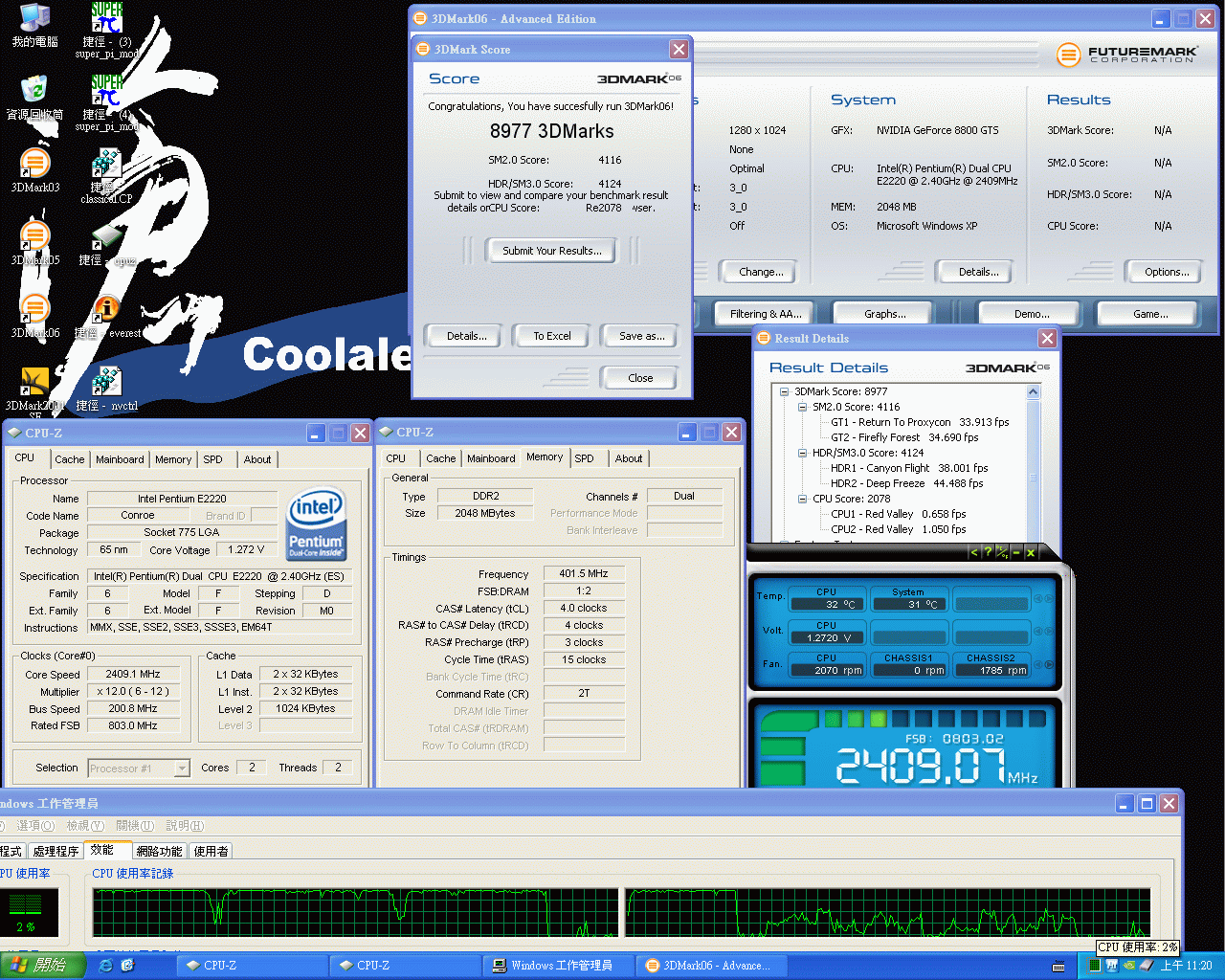
Task: Click Graphs button in 3DMark06
Action: pyautogui.click(x=884, y=314)
